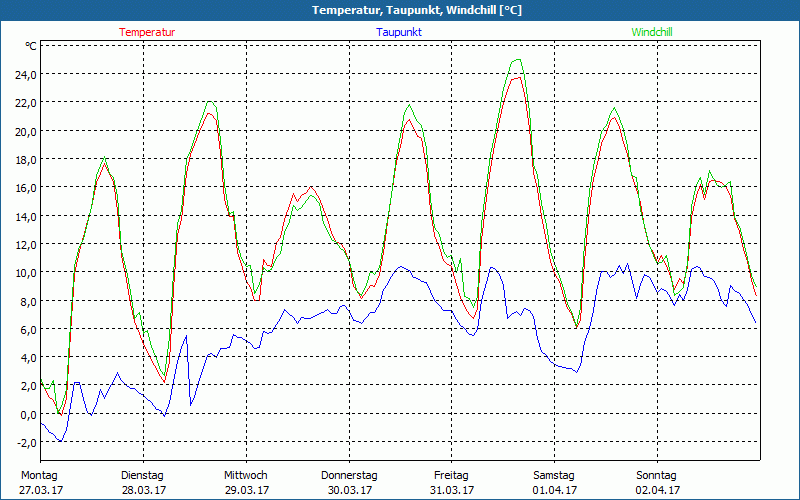The image size is (800, 500).
Task: Click the 0,0 y-axis value
Action: pos(29,415)
